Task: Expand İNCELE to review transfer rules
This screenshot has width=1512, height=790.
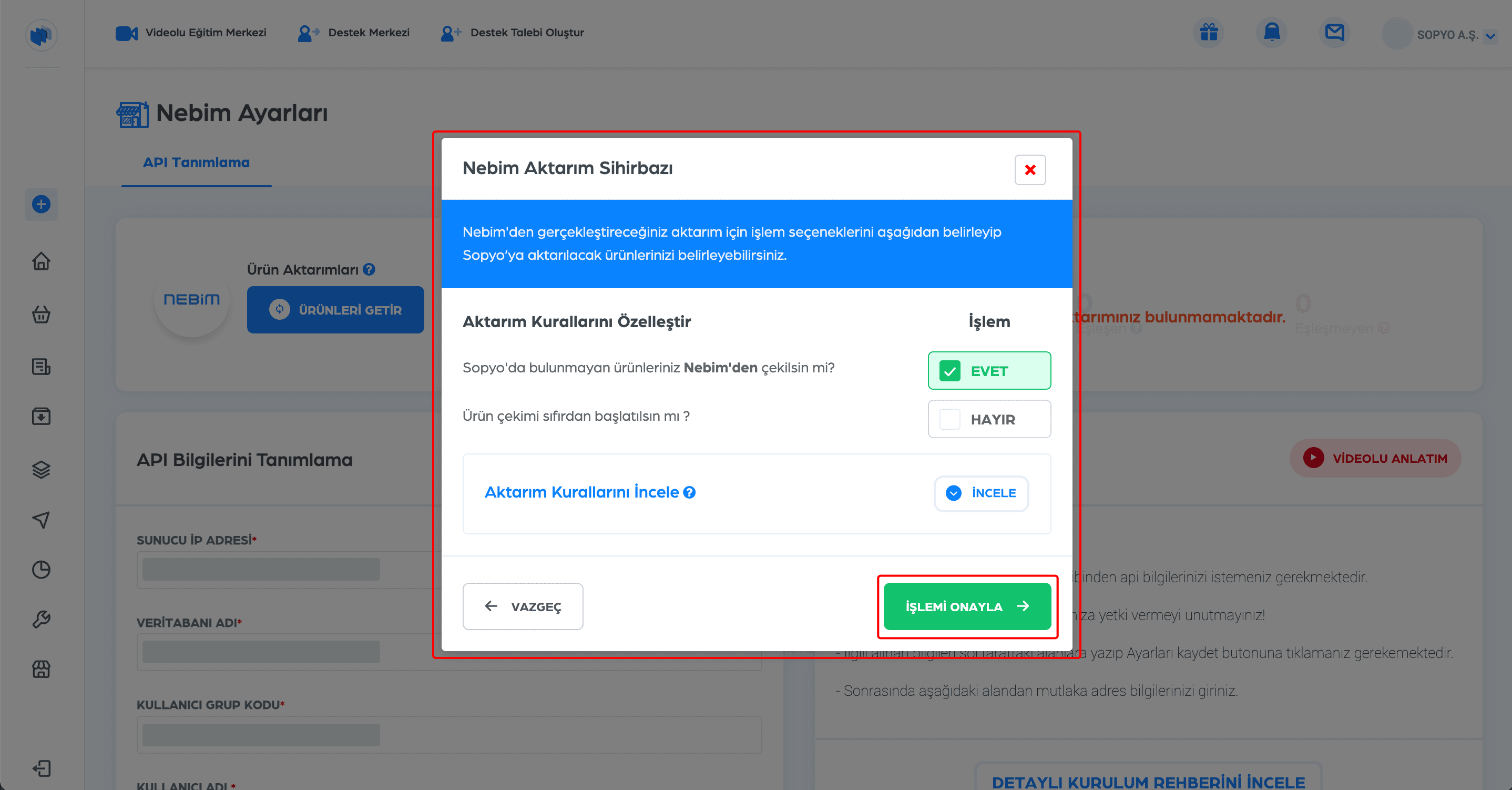Action: point(981,493)
